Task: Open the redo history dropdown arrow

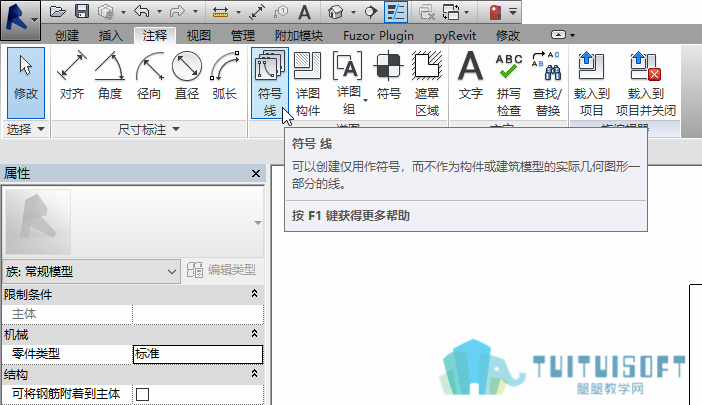Action: pos(195,12)
